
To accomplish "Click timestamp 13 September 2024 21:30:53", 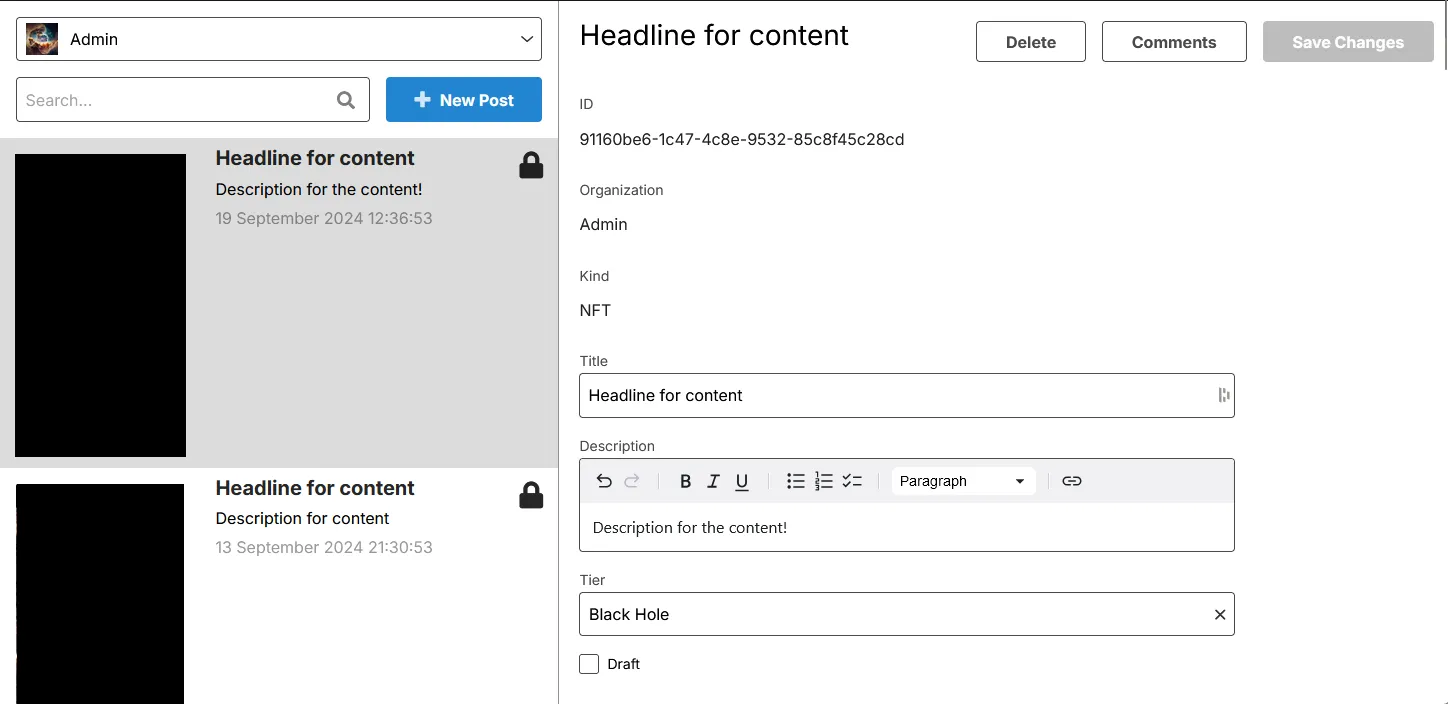I will point(324,547).
